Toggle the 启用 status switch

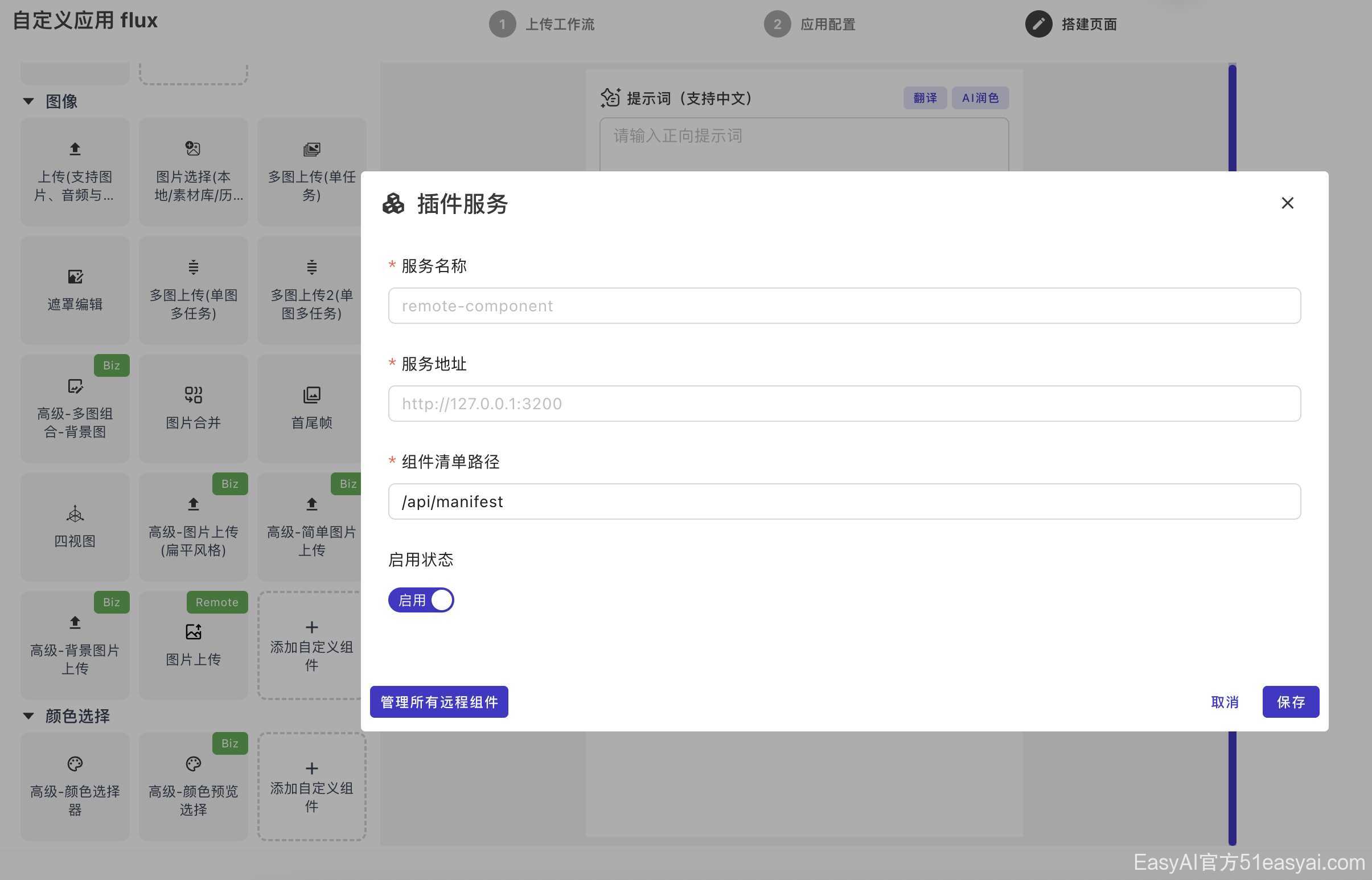(x=421, y=600)
